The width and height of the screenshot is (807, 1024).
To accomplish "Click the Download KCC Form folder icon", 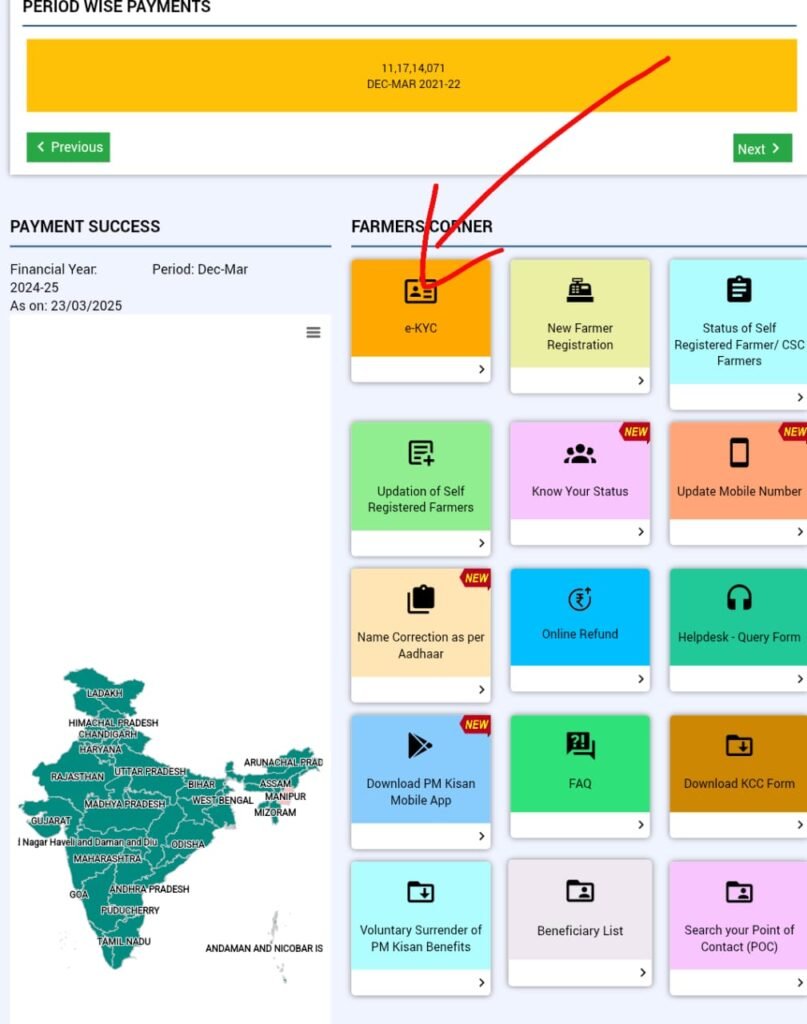I will tap(739, 745).
